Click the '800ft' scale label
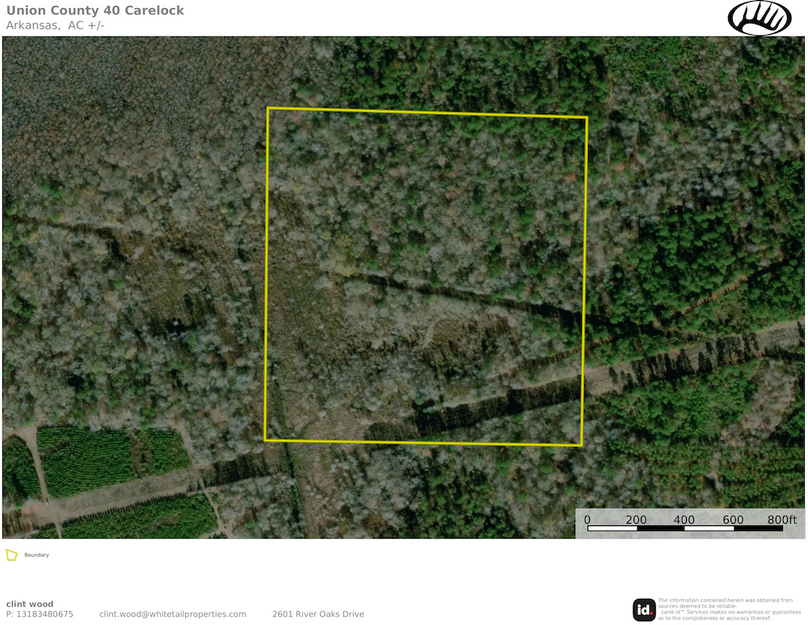 pos(782,519)
